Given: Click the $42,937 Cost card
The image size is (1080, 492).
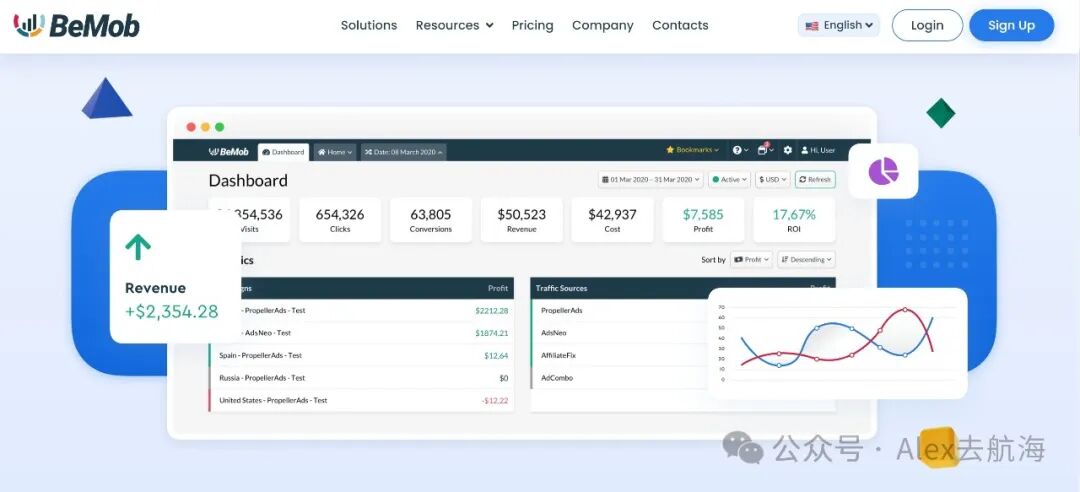Looking at the screenshot, I should pyautogui.click(x=612, y=220).
